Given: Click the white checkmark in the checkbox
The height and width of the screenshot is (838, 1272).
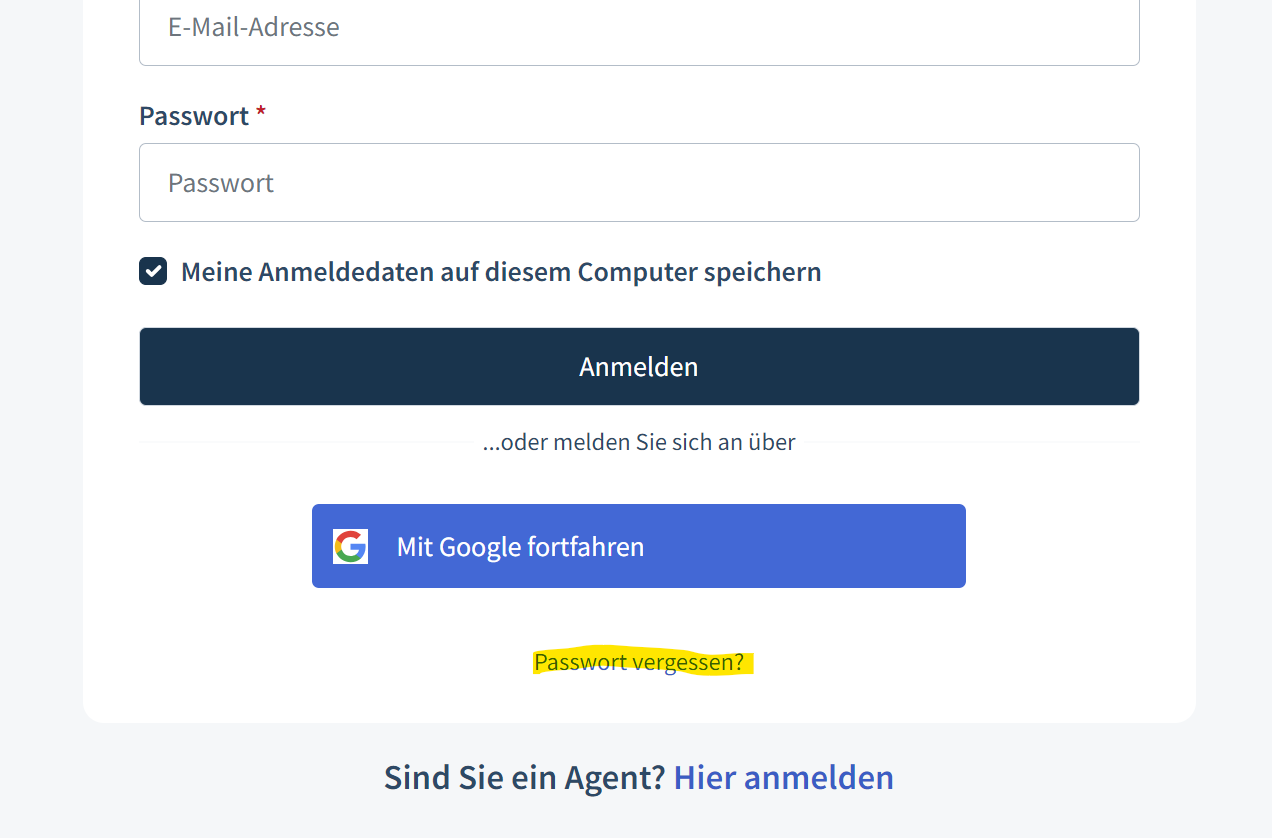Looking at the screenshot, I should [153, 271].
